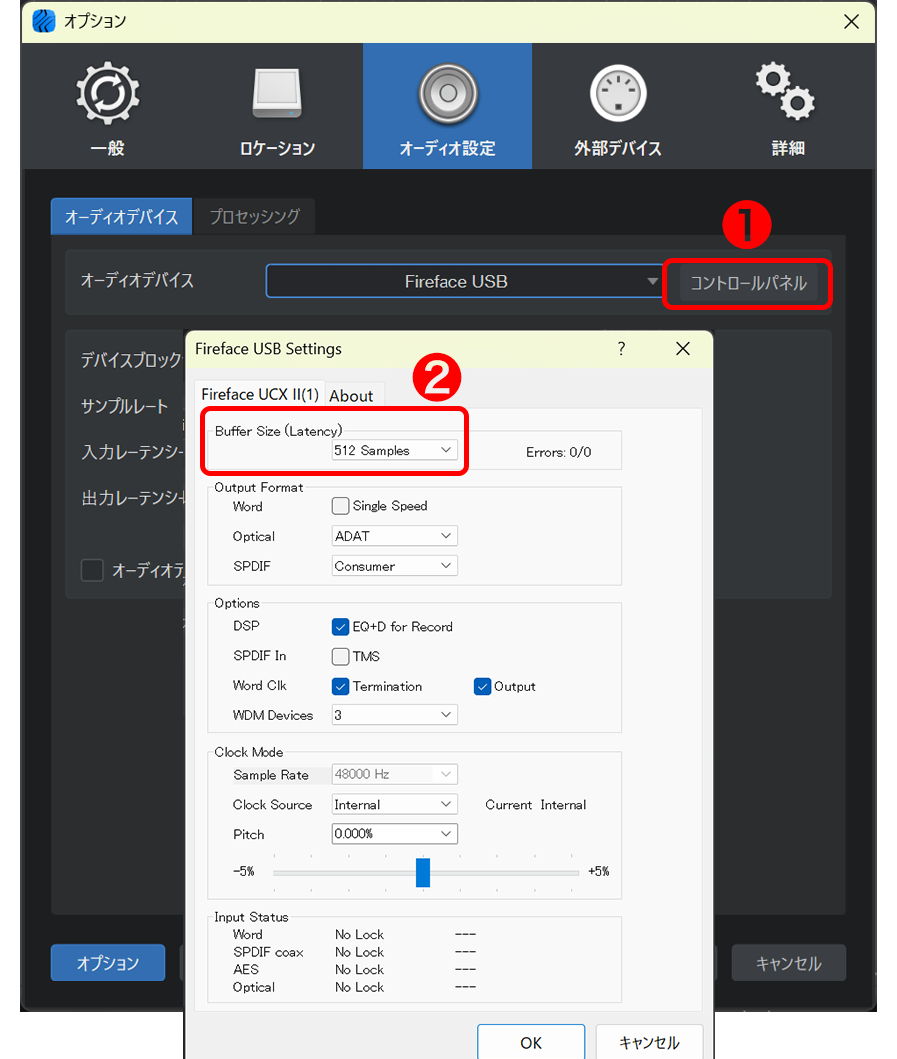Click the コントロールパネル button
The width and height of the screenshot is (897, 1059).
click(x=748, y=283)
